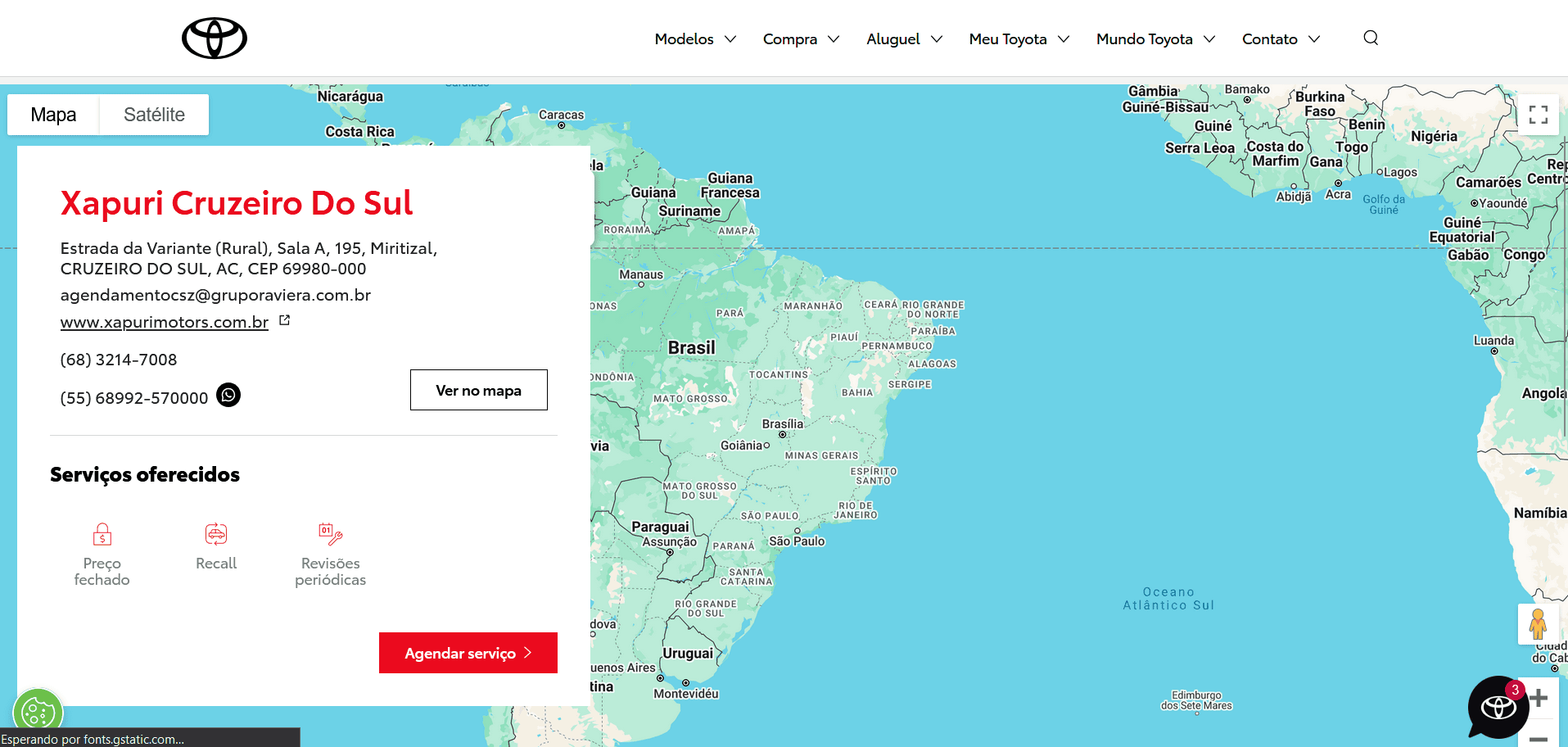Click the Street View pegman icon
Viewport: 1568px width, 747px height.
tap(1538, 625)
